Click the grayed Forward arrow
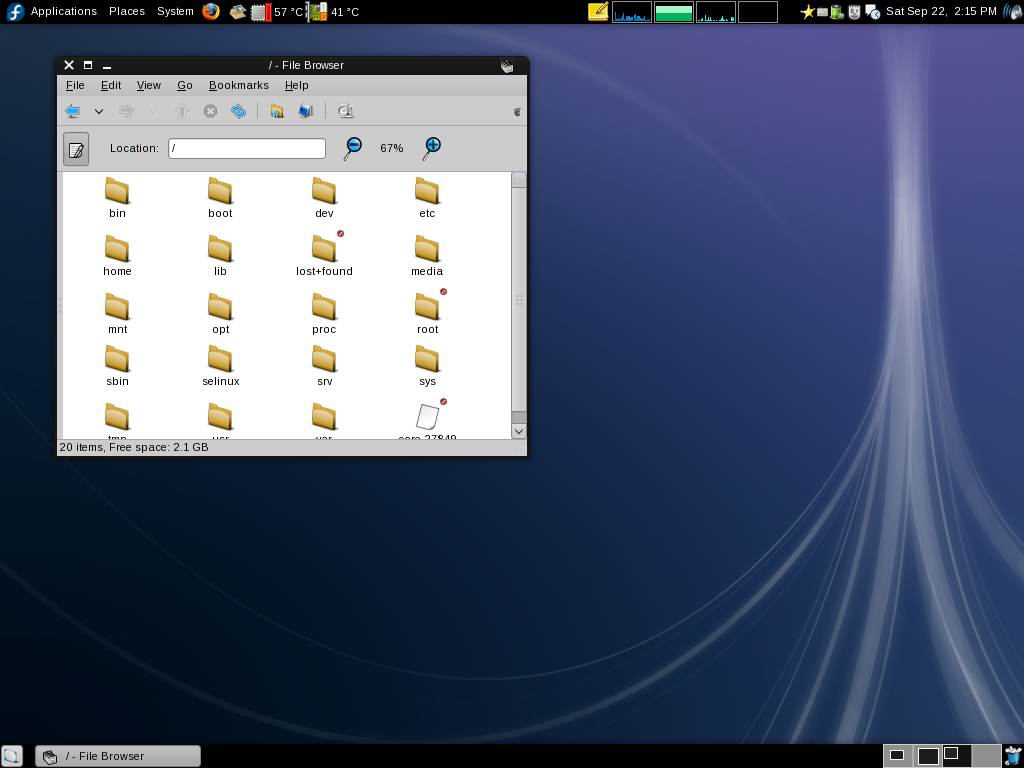1024x768 pixels. point(126,112)
